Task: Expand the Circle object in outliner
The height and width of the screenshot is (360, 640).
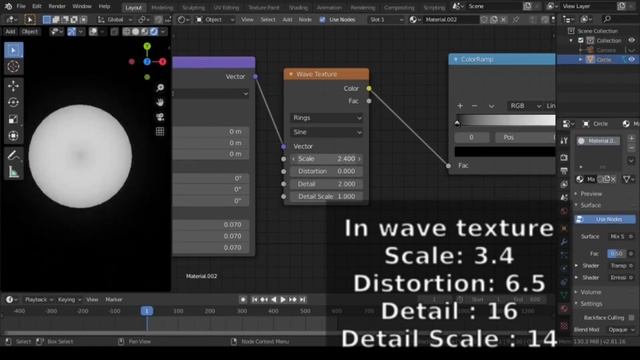Action: coord(580,60)
